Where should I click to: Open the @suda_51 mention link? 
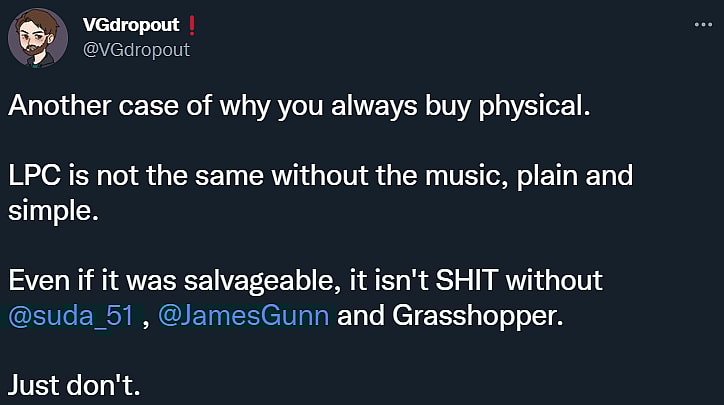60,318
